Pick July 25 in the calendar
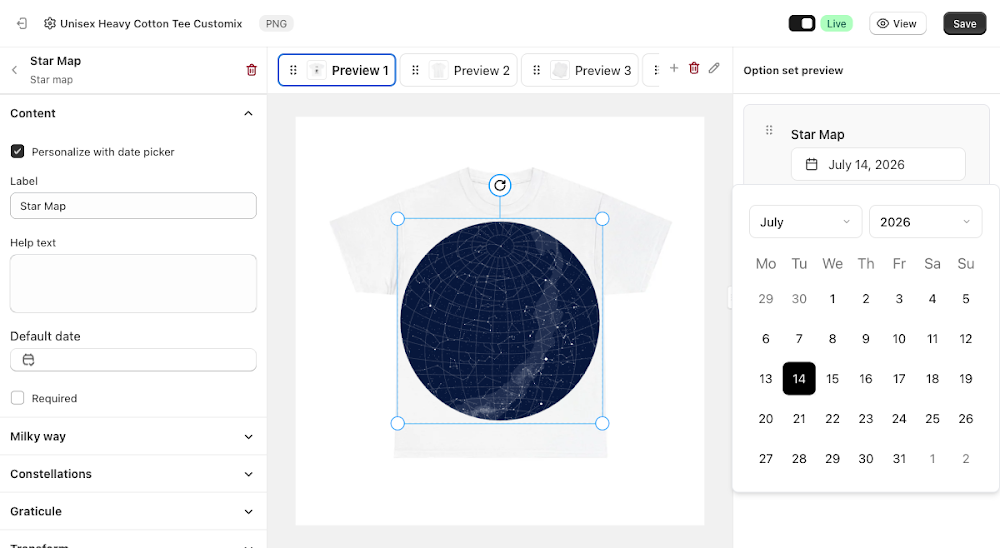The width and height of the screenshot is (1000, 548). click(x=932, y=418)
